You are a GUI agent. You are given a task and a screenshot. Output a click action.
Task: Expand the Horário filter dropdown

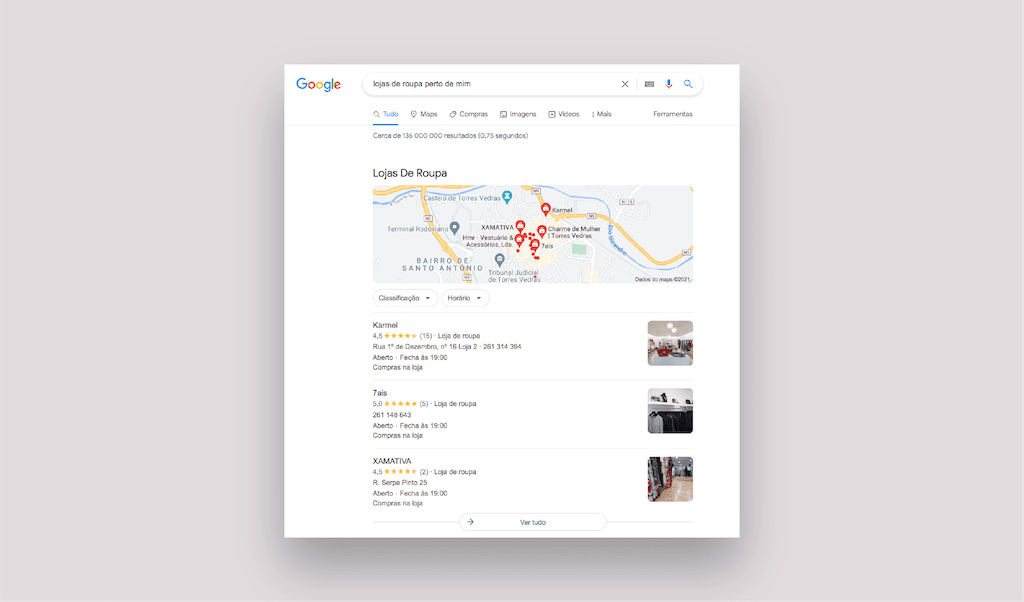coord(466,298)
